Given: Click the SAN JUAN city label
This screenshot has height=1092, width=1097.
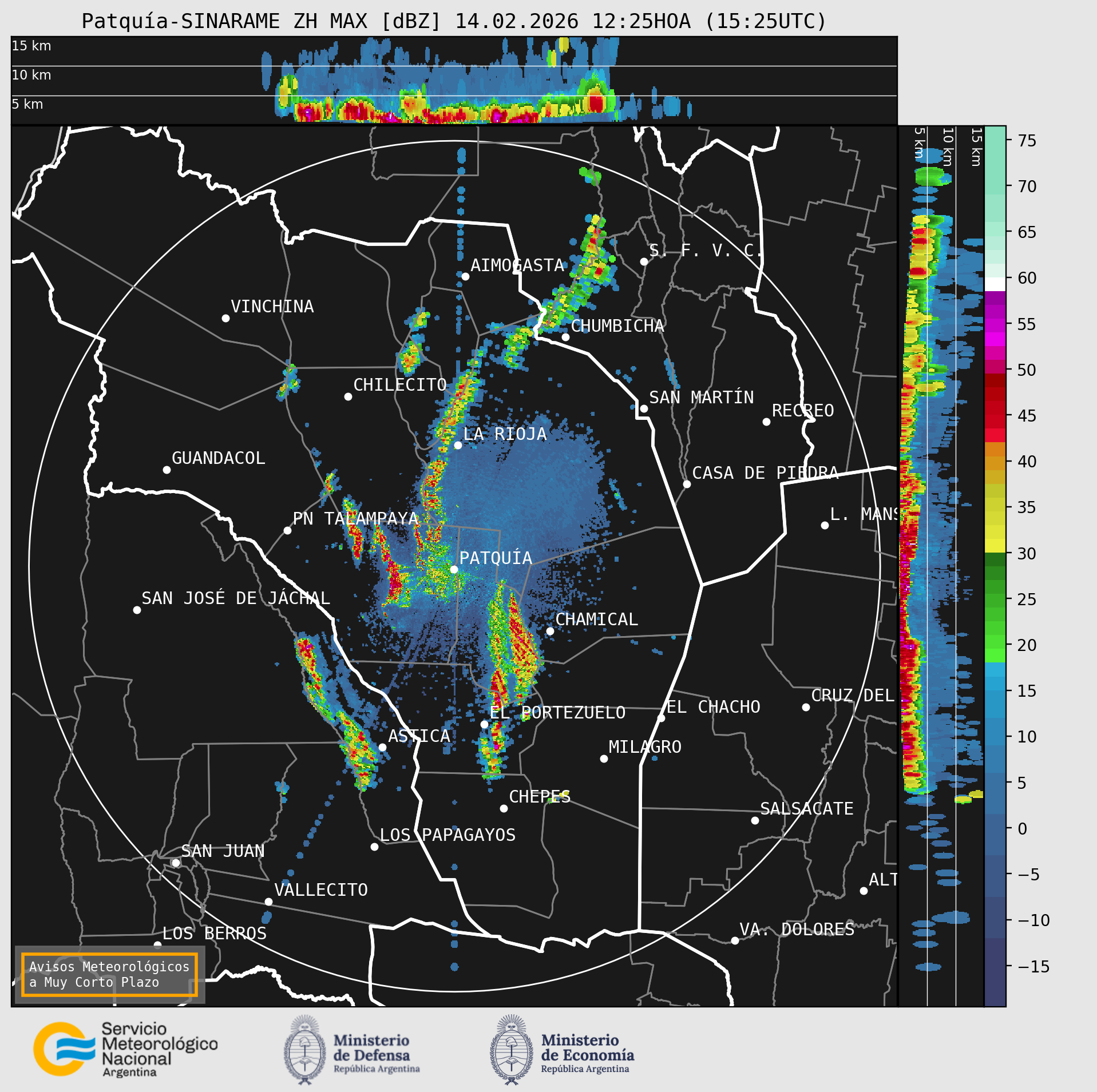Looking at the screenshot, I should pos(223,851).
